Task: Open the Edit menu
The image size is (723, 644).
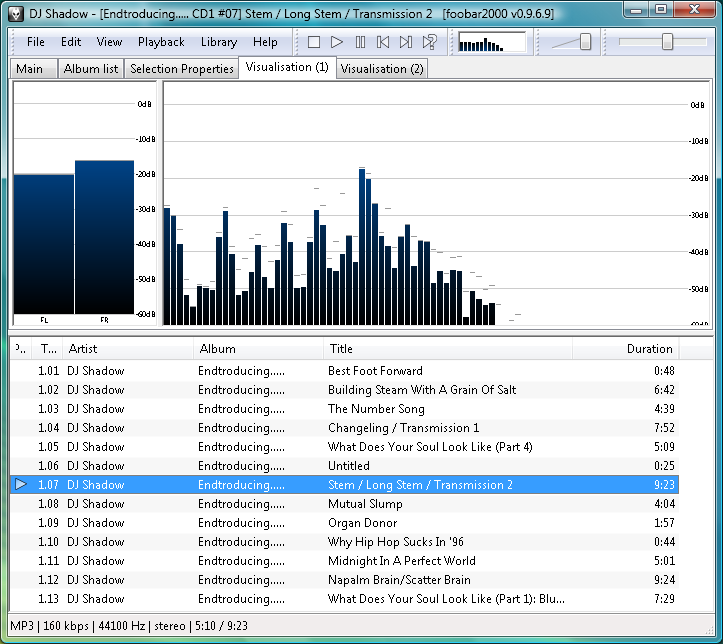Action: [x=71, y=42]
